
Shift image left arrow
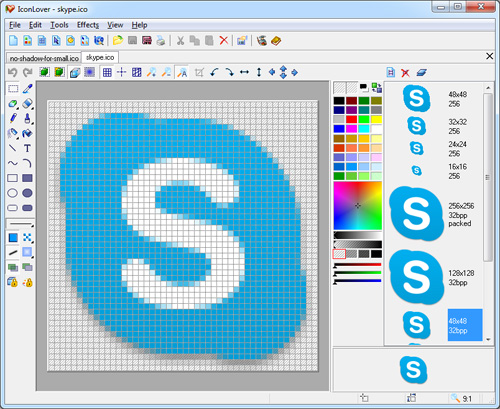point(272,72)
